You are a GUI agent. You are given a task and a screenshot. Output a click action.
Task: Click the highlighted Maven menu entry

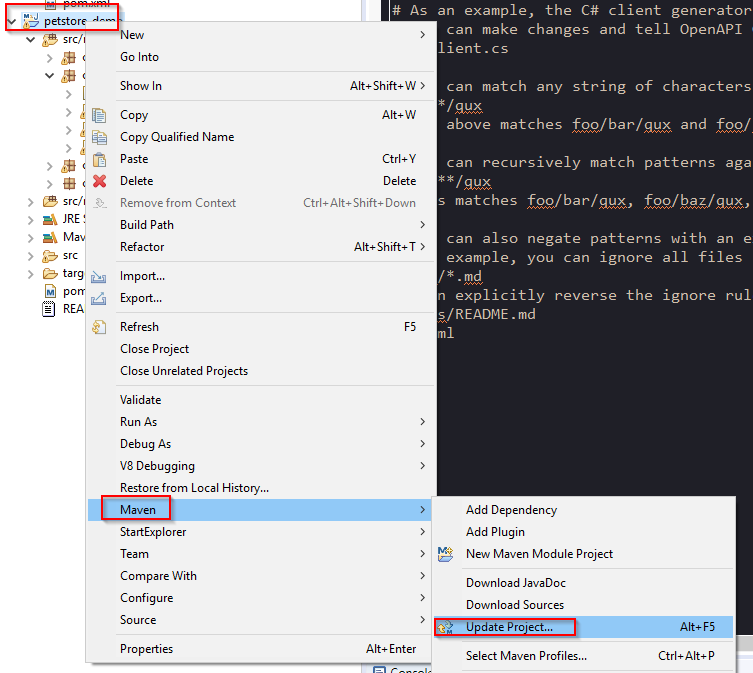click(x=262, y=510)
